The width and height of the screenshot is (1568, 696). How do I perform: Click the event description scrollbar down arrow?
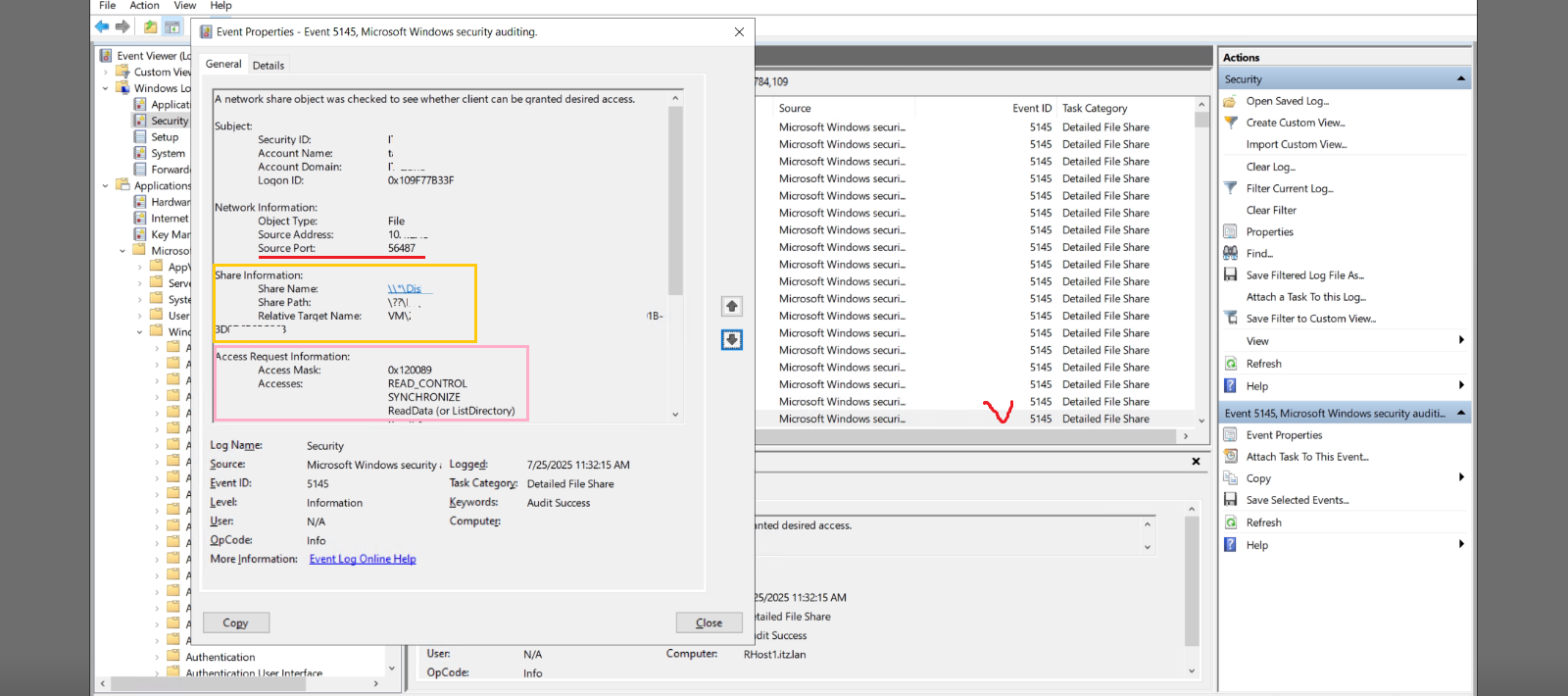[x=675, y=415]
